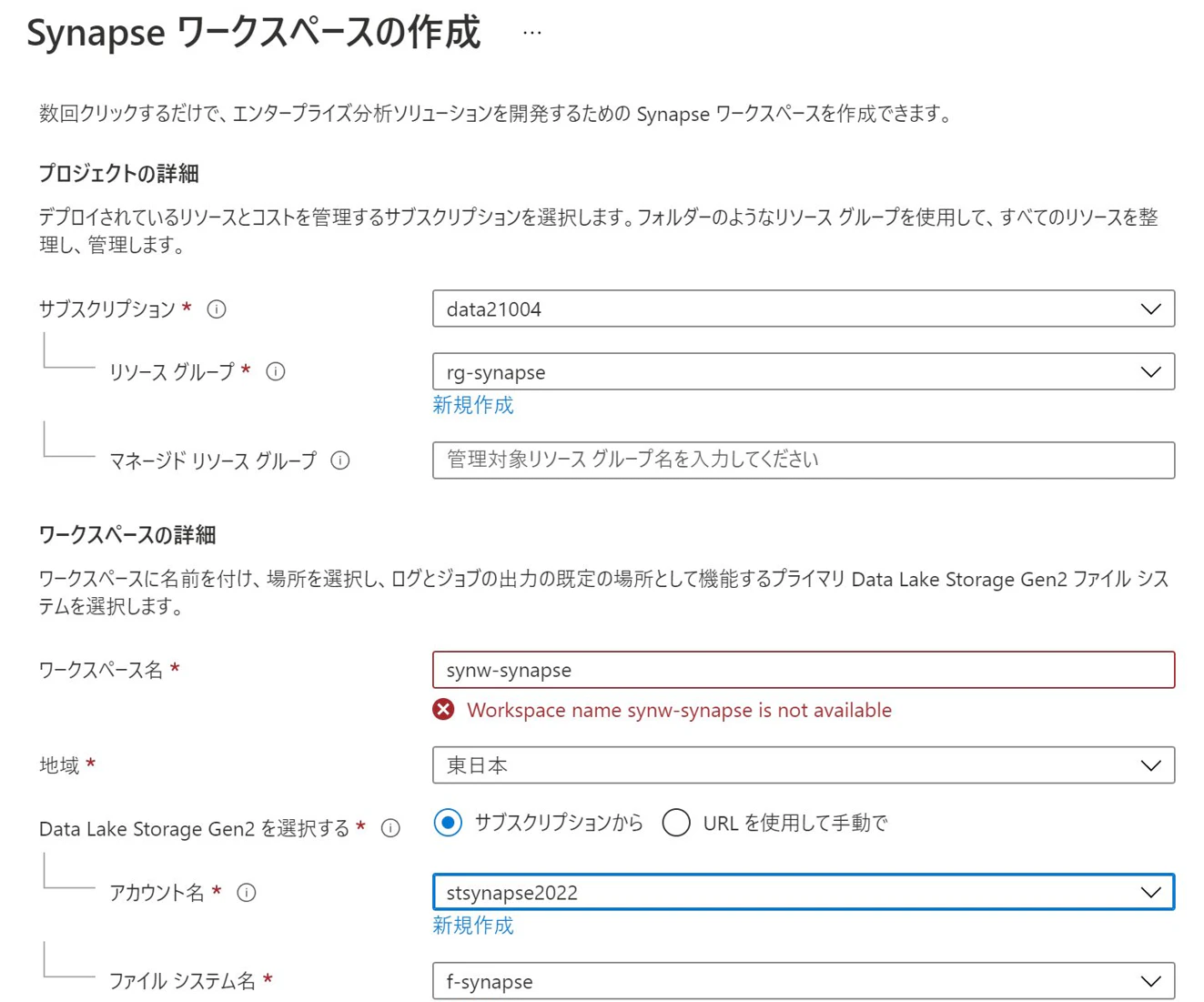Click the 地域 field label

[x=59, y=765]
